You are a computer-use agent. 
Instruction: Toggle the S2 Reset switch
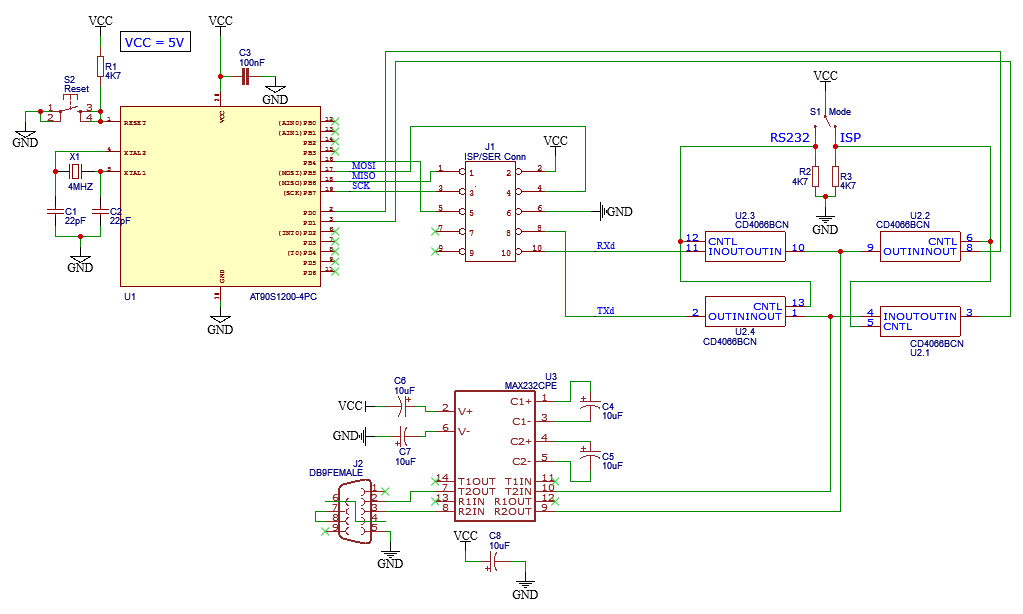69,110
